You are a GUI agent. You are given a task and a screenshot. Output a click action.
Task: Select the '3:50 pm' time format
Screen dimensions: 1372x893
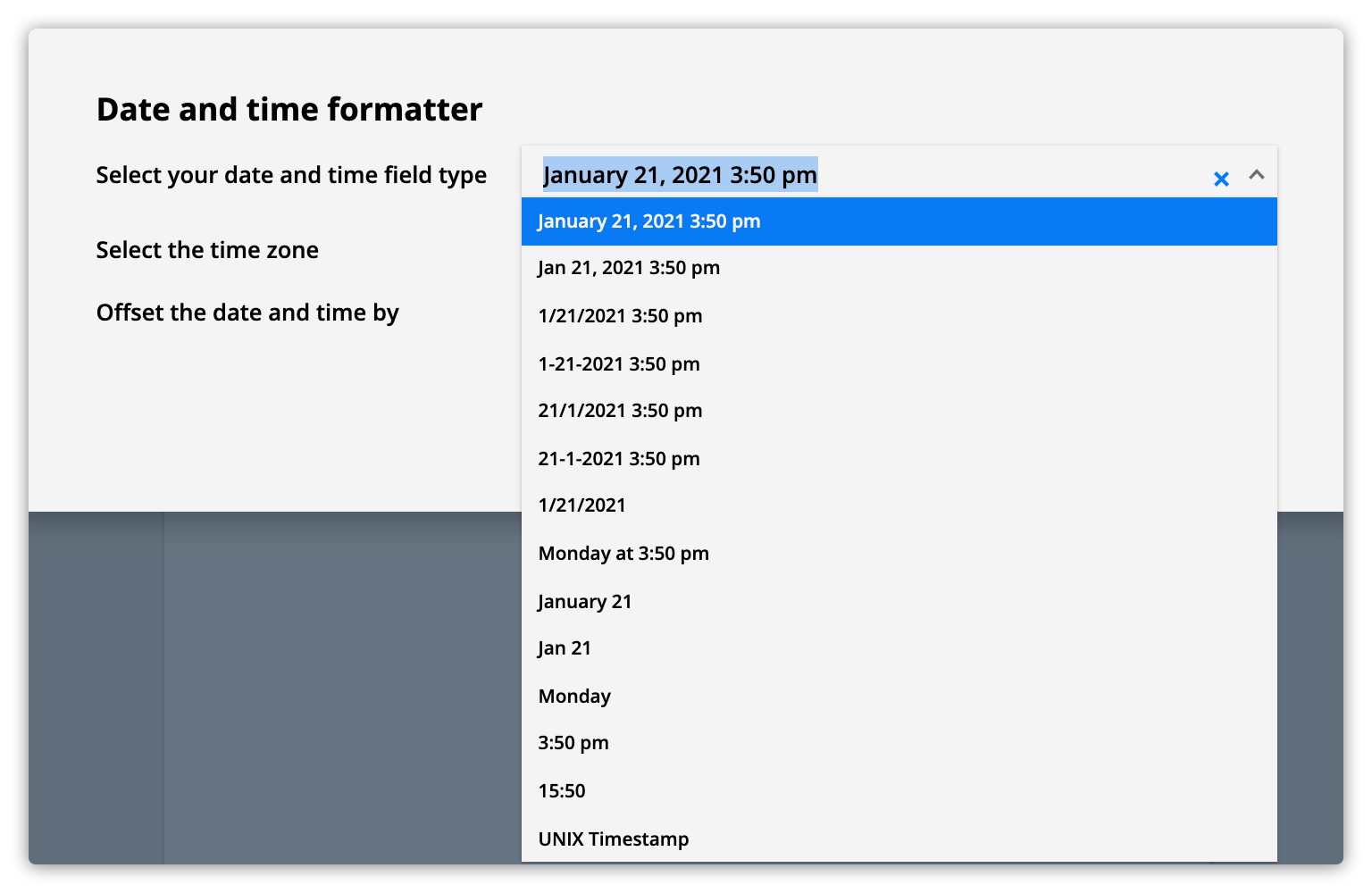[x=573, y=743]
